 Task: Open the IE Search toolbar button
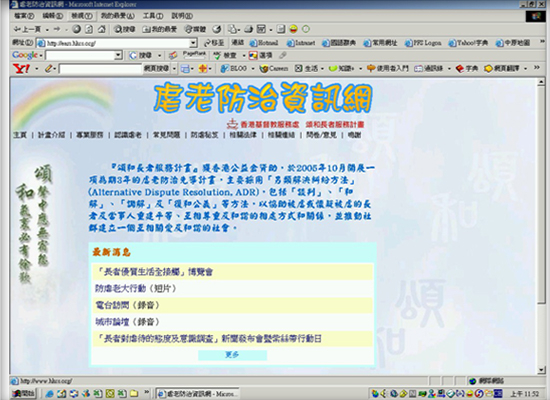point(125,29)
